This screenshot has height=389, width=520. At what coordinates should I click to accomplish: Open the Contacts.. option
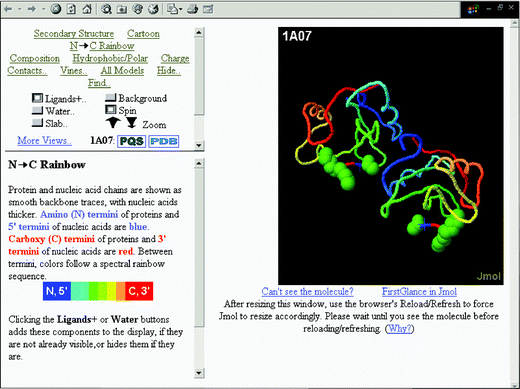pyautogui.click(x=27, y=70)
